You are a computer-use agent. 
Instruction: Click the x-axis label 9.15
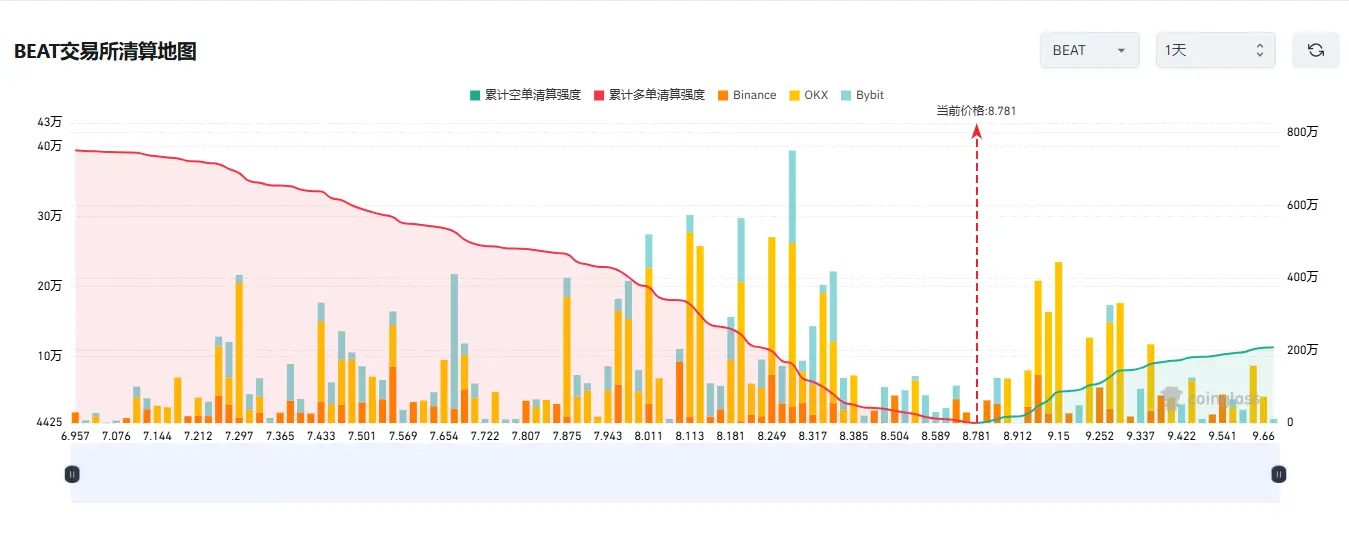1058,436
